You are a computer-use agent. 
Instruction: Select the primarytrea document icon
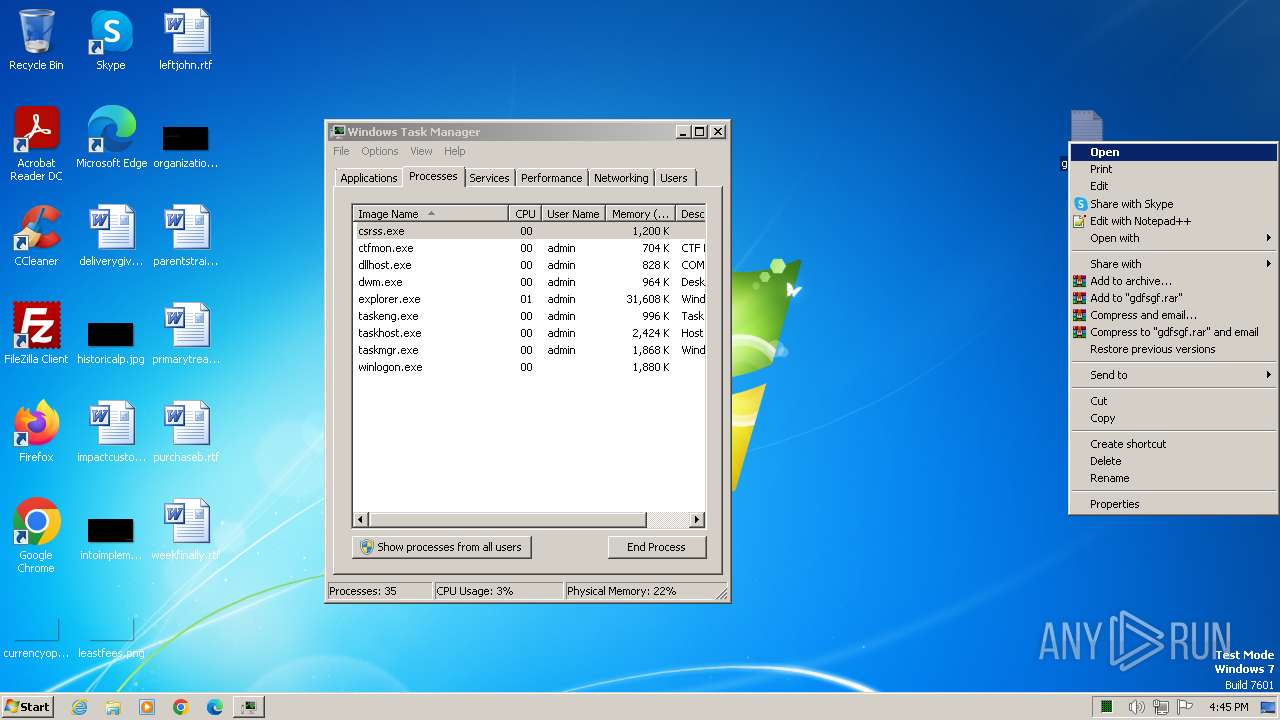(x=186, y=334)
